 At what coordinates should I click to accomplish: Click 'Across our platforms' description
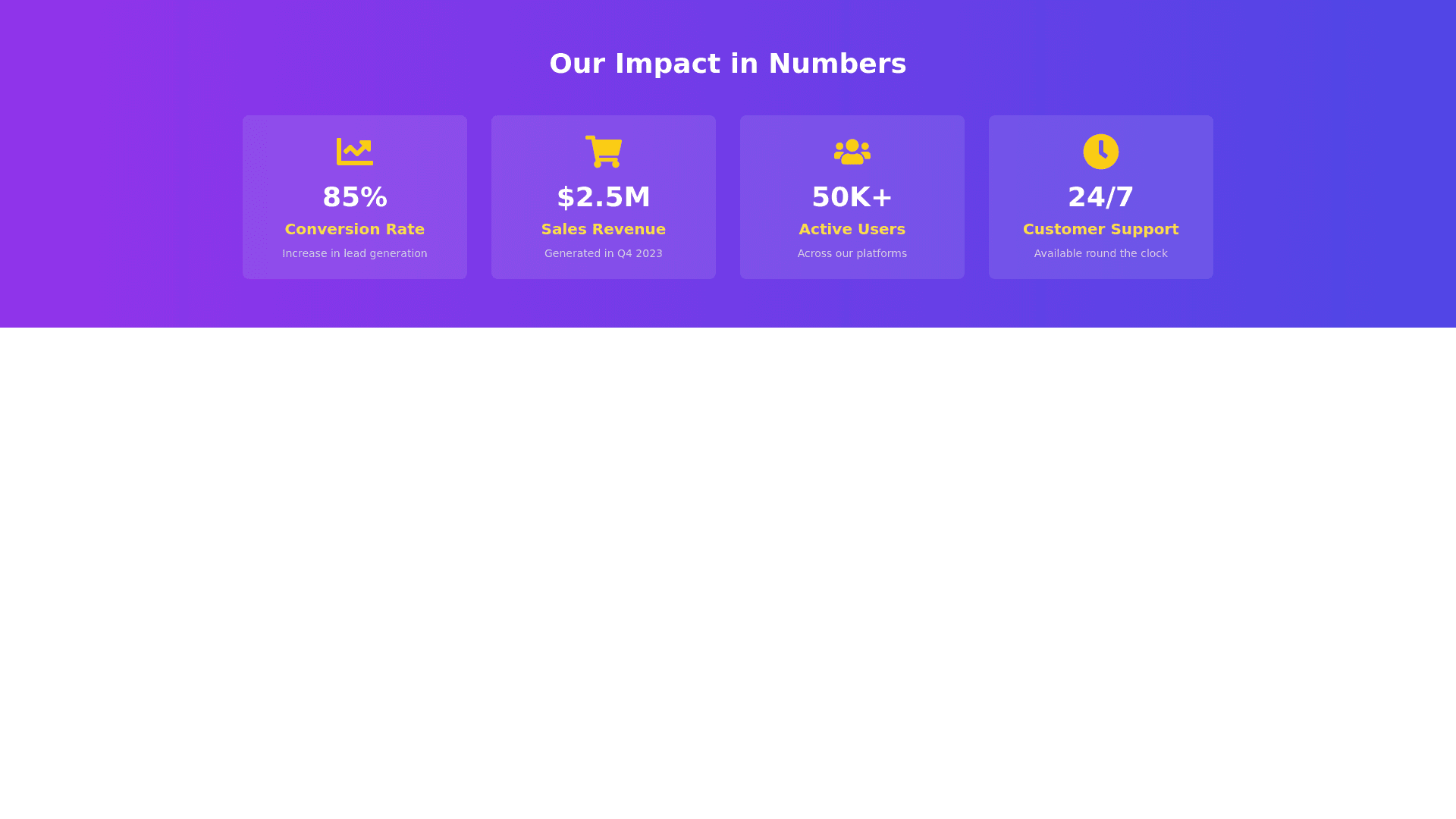[852, 253]
